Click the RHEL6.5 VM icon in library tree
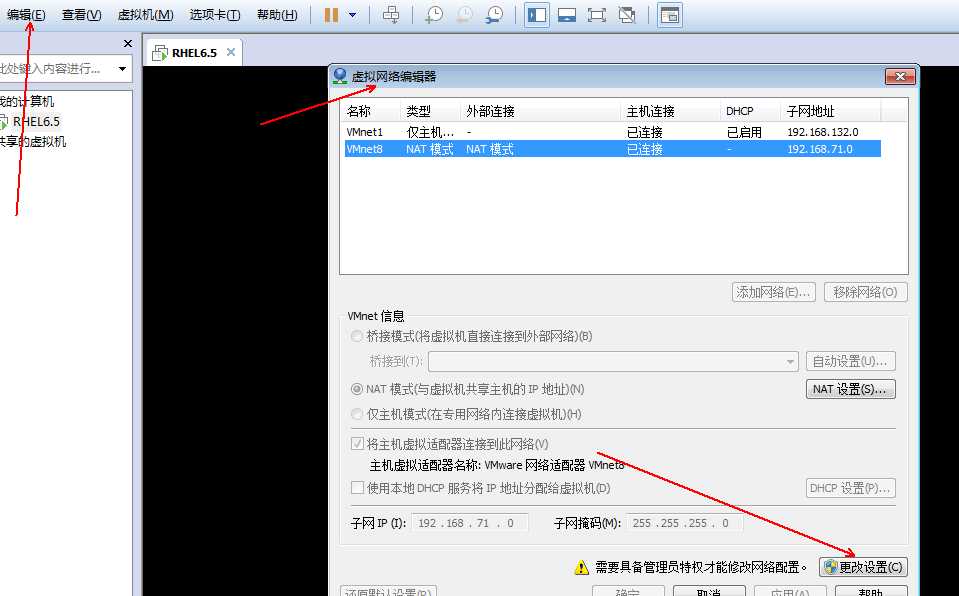 click(4, 121)
